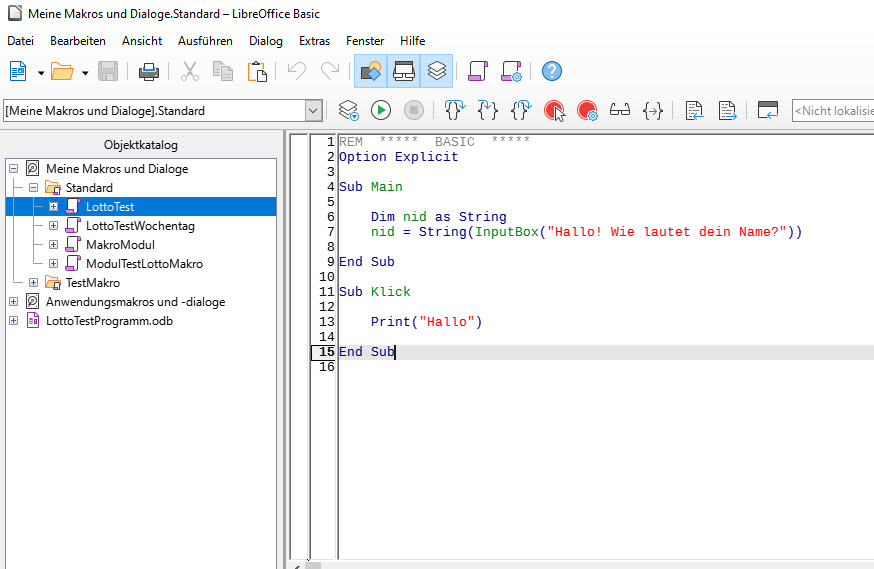
Task: Expand the TestMakro library node
Action: click(33, 283)
